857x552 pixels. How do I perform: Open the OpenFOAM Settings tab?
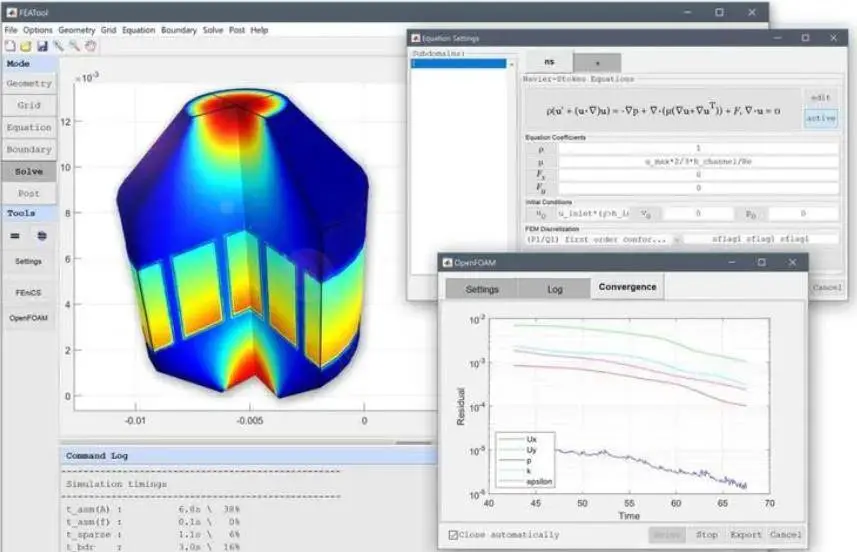(482, 289)
